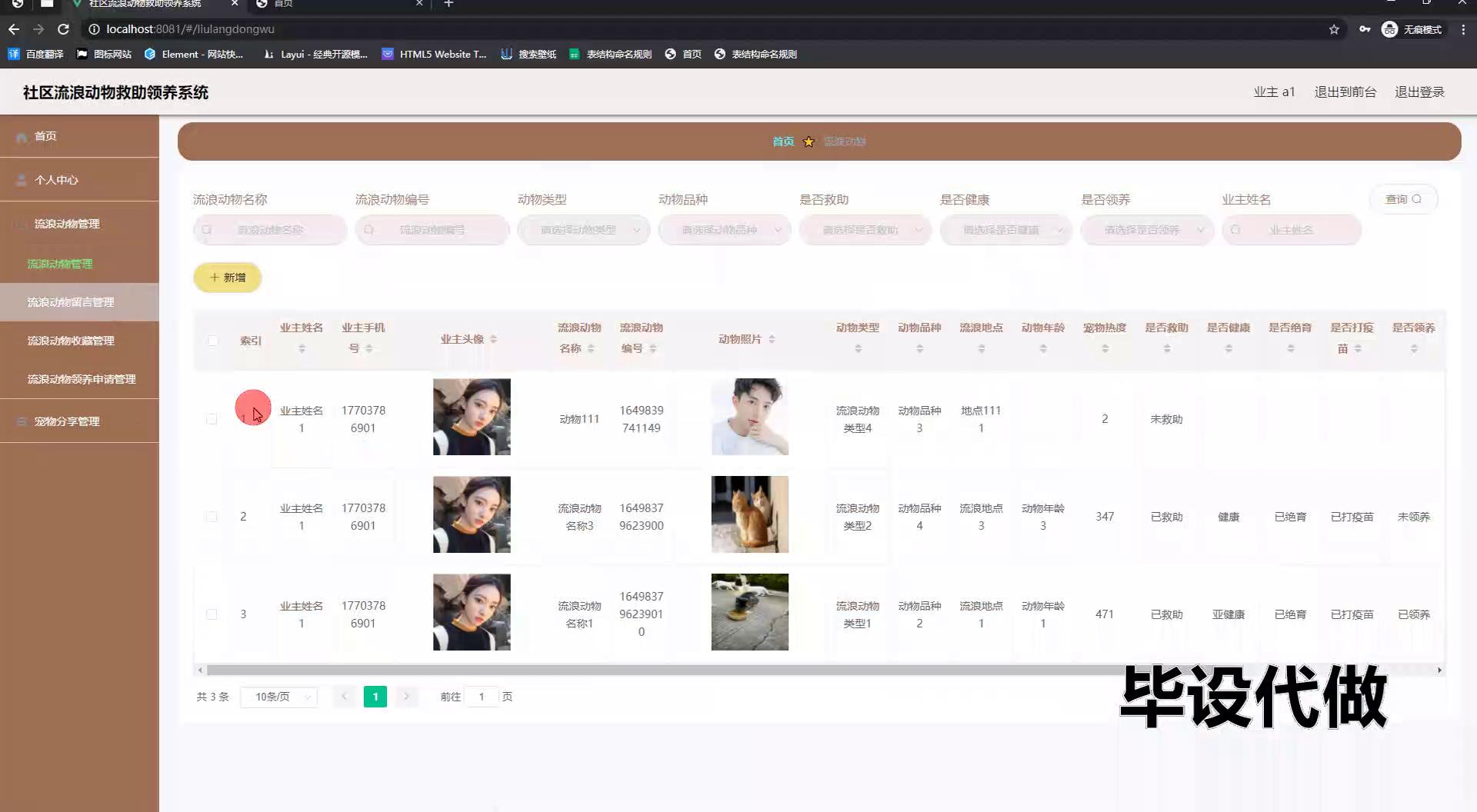Image resolution: width=1477 pixels, height=812 pixels.
Task: Click the key icon in address bar
Action: [1365, 29]
